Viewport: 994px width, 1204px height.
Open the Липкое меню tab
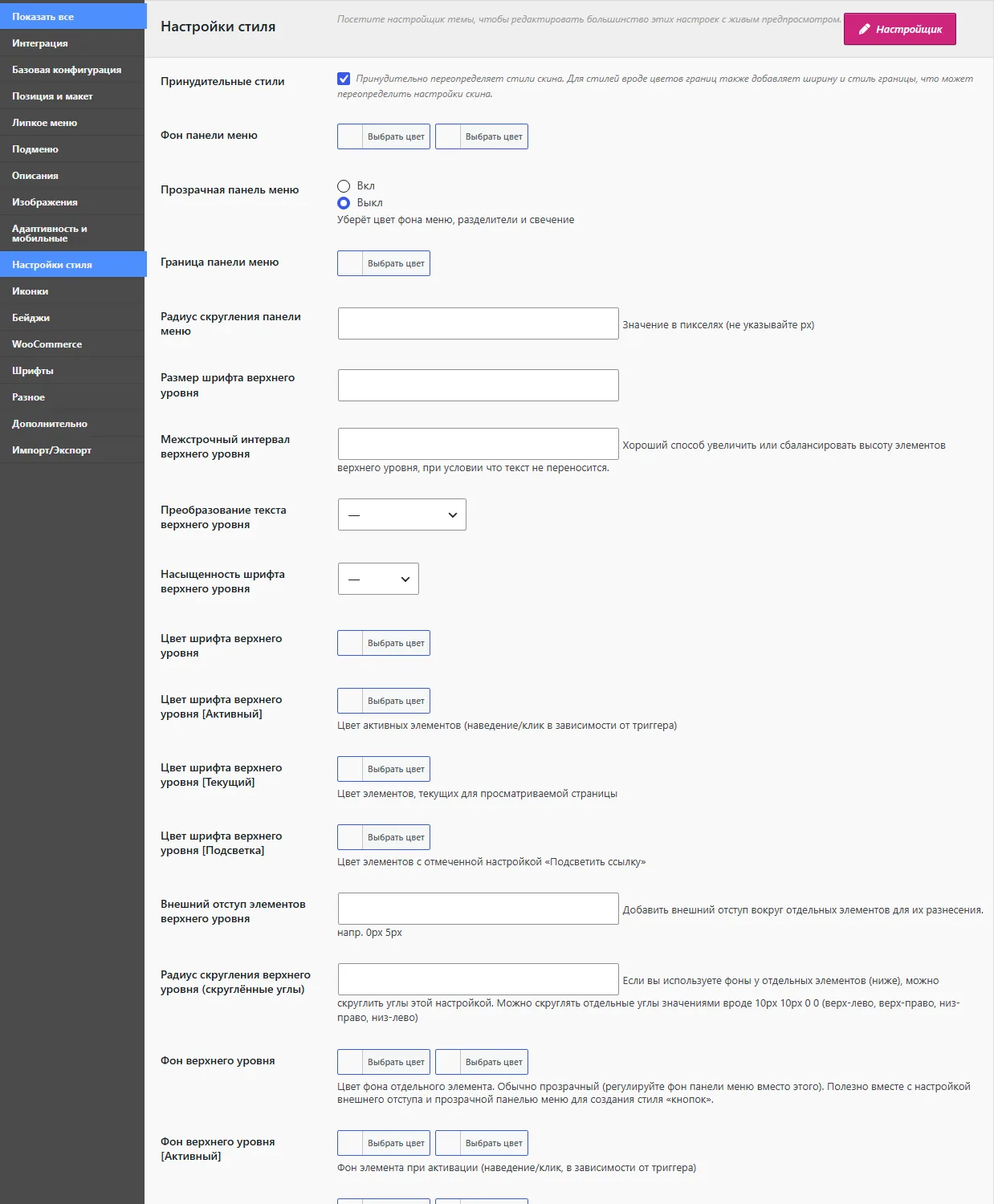tap(72, 123)
